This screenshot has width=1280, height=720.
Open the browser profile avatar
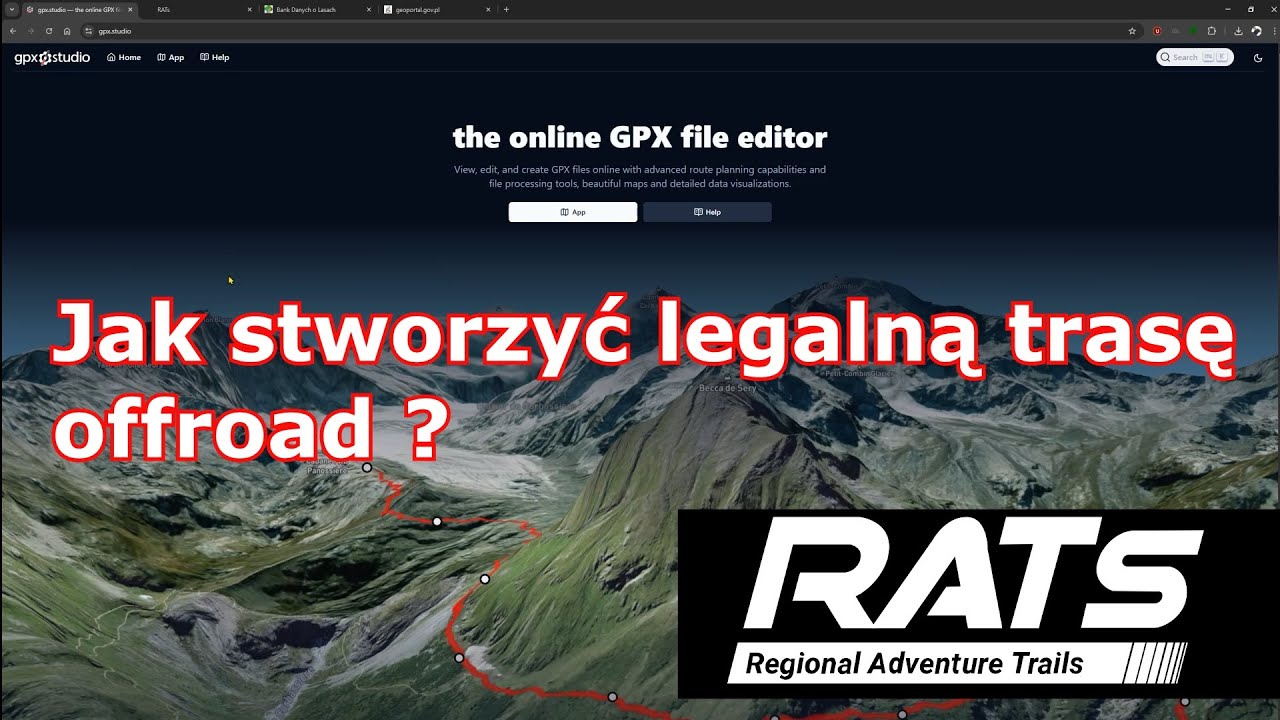point(1256,31)
